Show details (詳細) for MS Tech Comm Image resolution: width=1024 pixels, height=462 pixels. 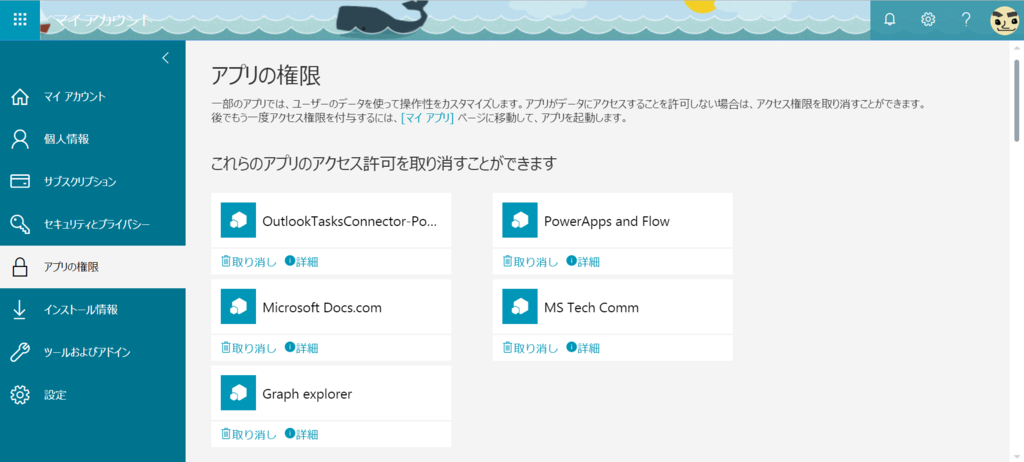pyautogui.click(x=583, y=348)
